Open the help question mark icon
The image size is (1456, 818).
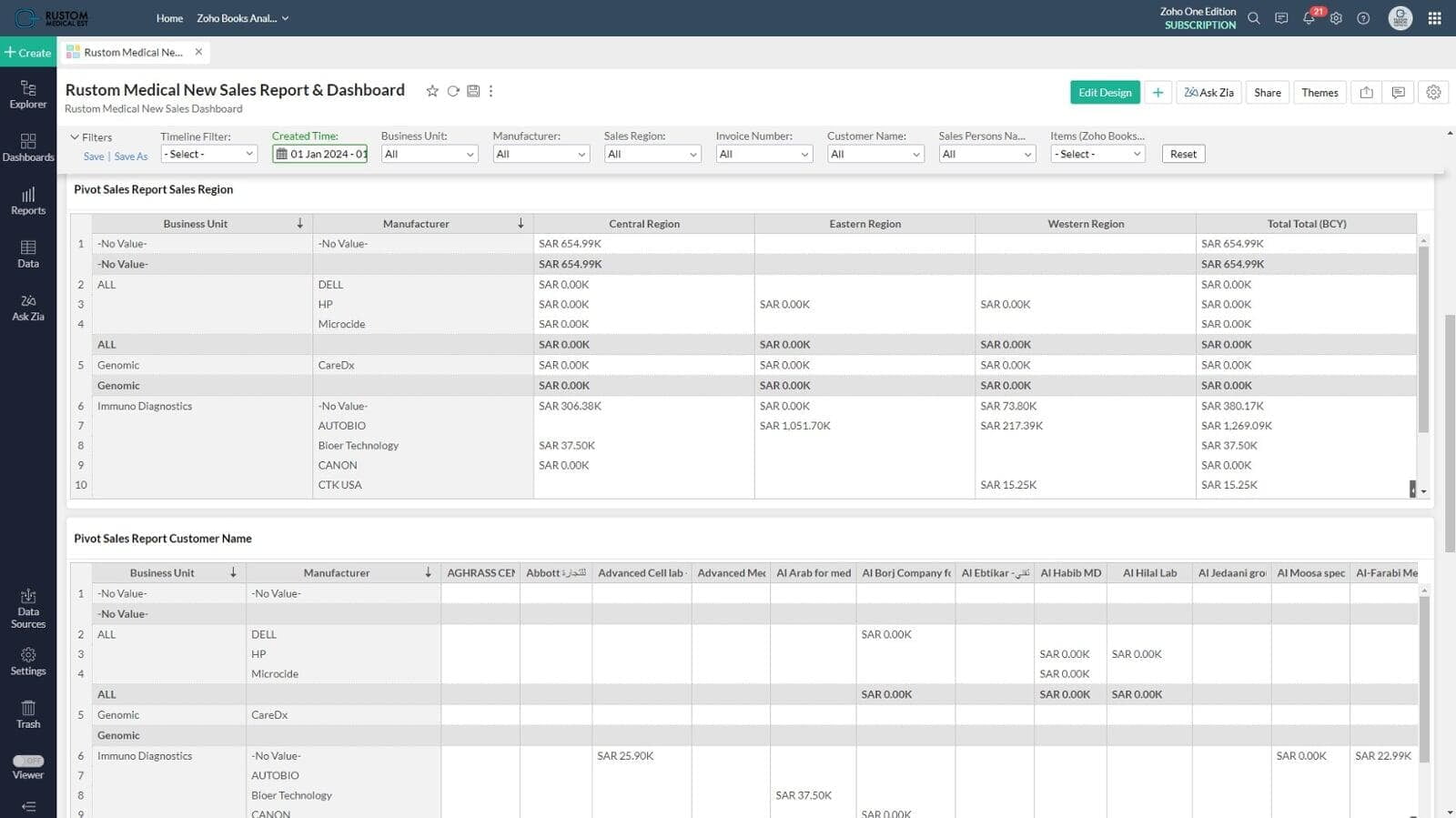[1363, 18]
